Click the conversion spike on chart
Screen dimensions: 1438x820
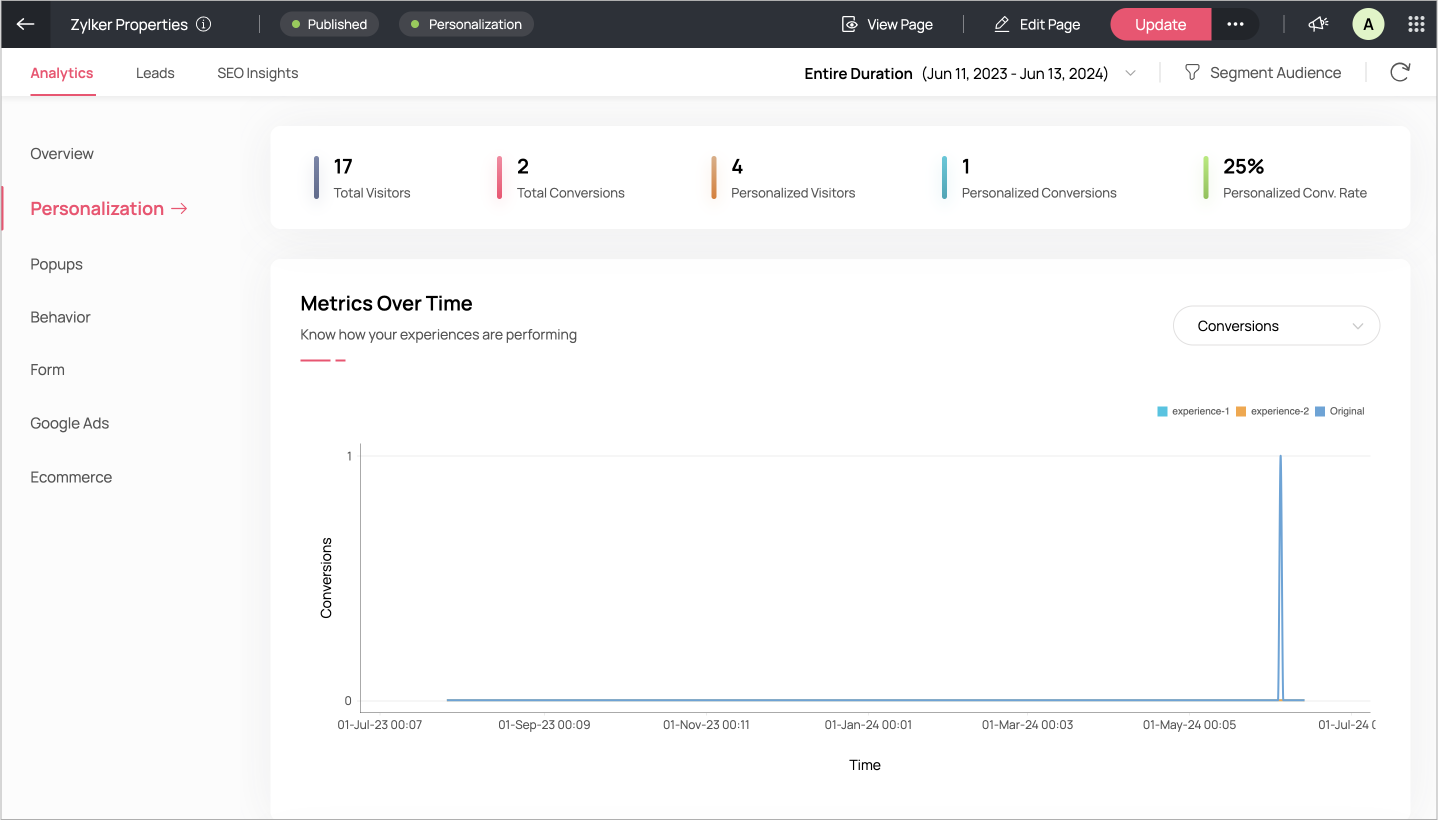tap(1280, 458)
